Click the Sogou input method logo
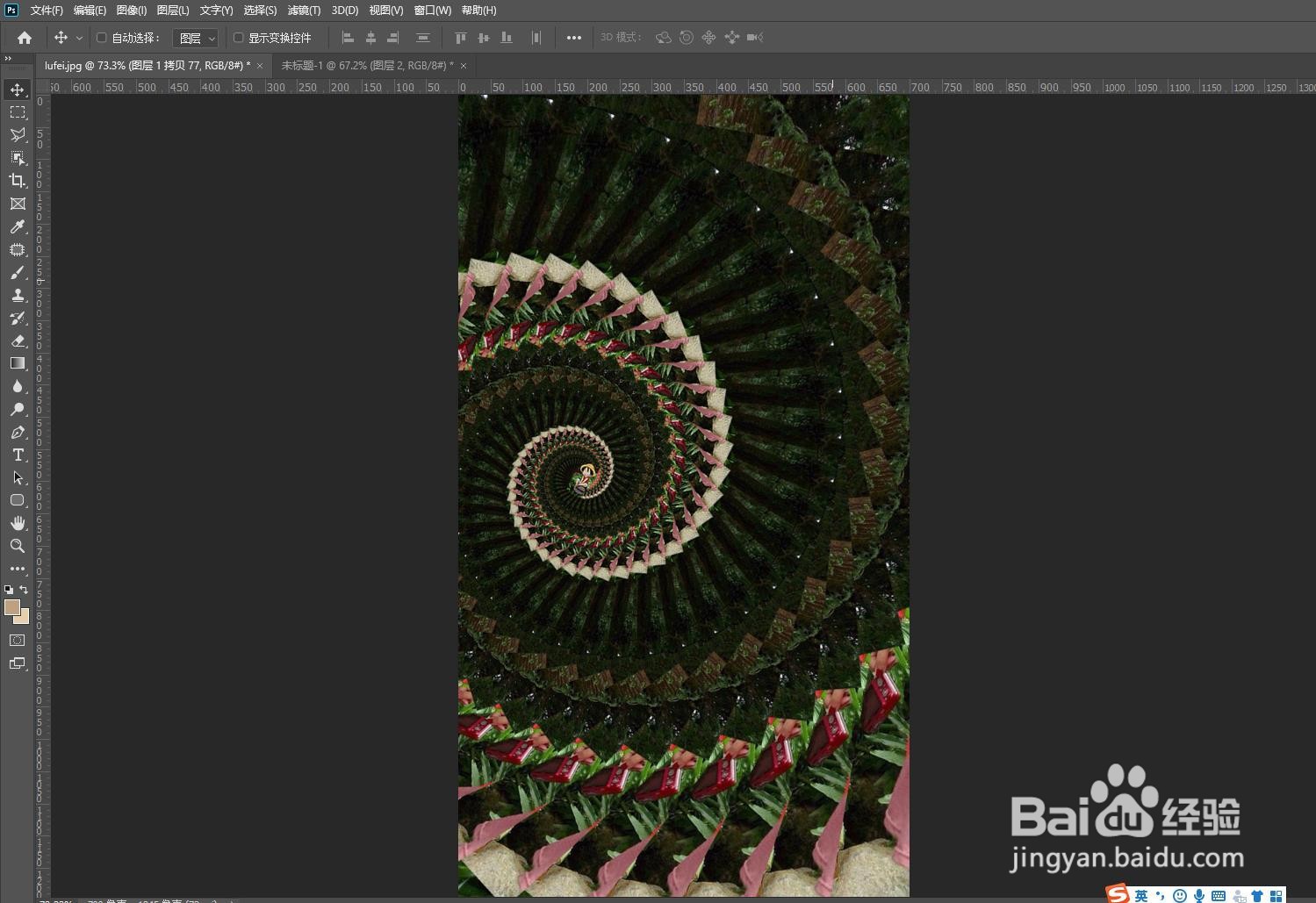 click(x=1118, y=894)
